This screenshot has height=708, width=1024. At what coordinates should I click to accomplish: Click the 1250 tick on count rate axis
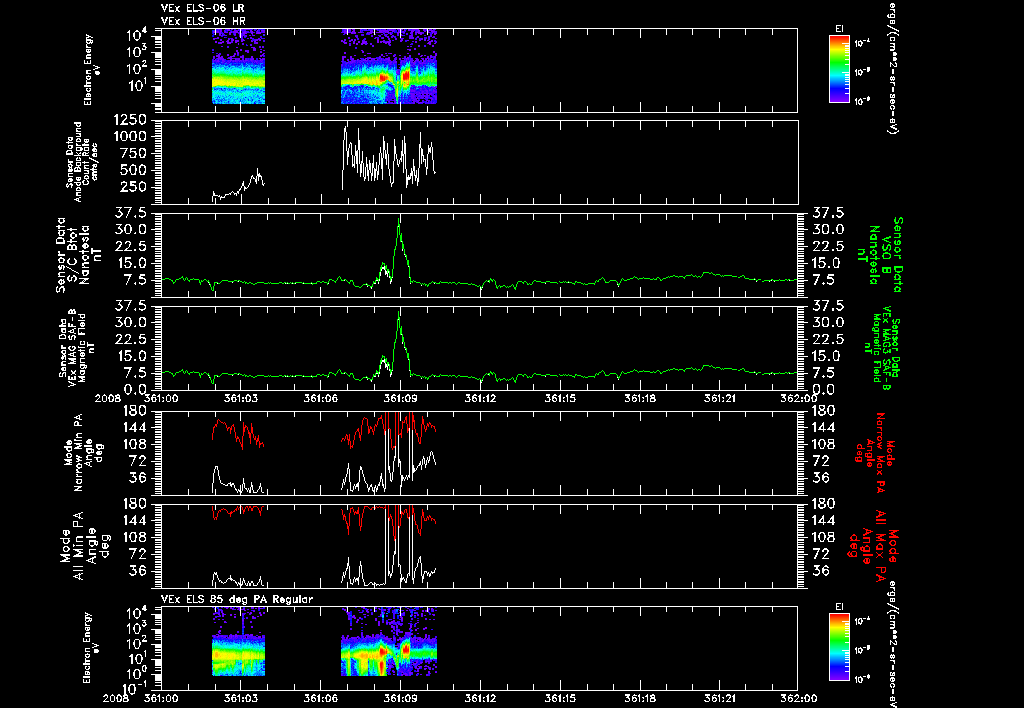click(x=131, y=120)
